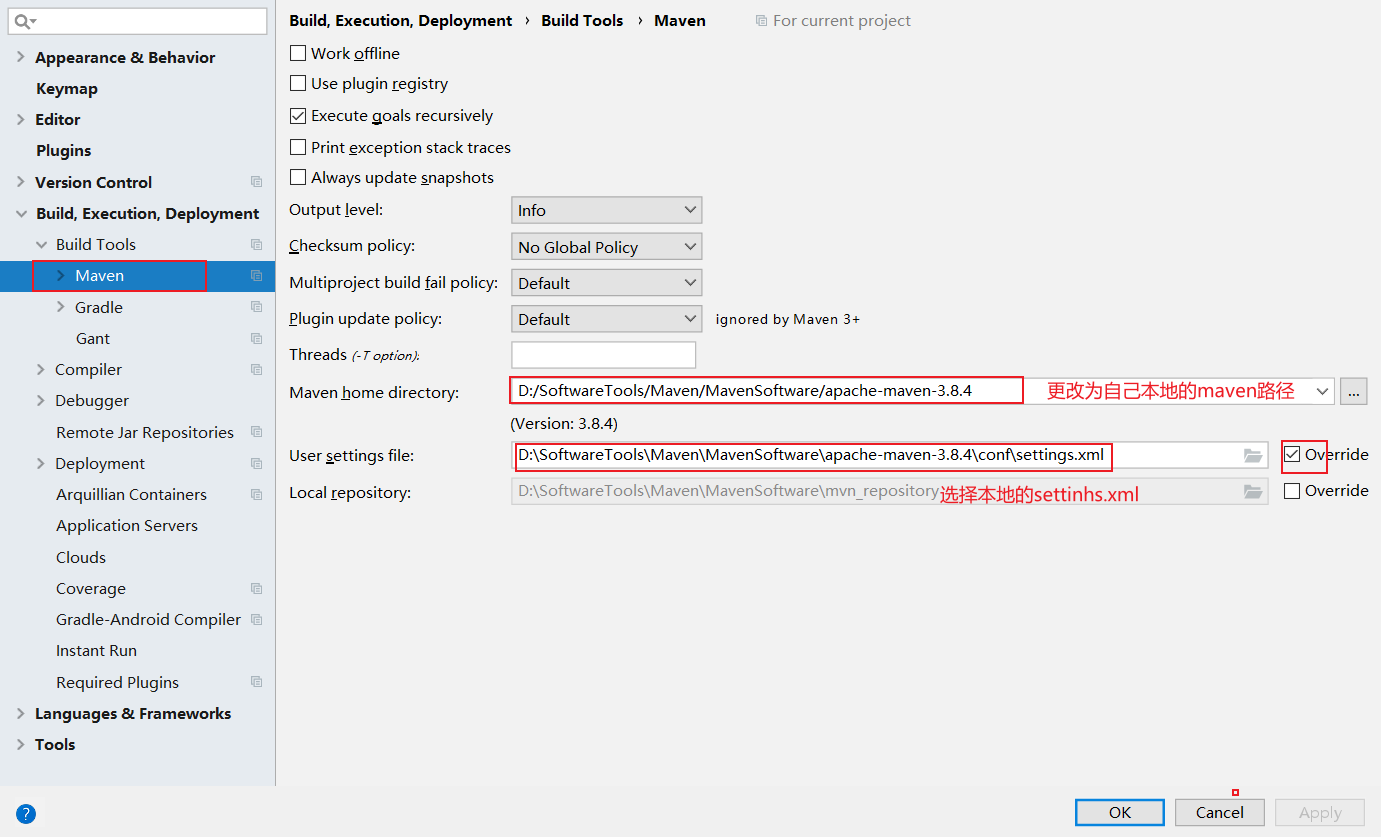Toggle Override for Local repository
The height and width of the screenshot is (837, 1381).
click(1292, 491)
